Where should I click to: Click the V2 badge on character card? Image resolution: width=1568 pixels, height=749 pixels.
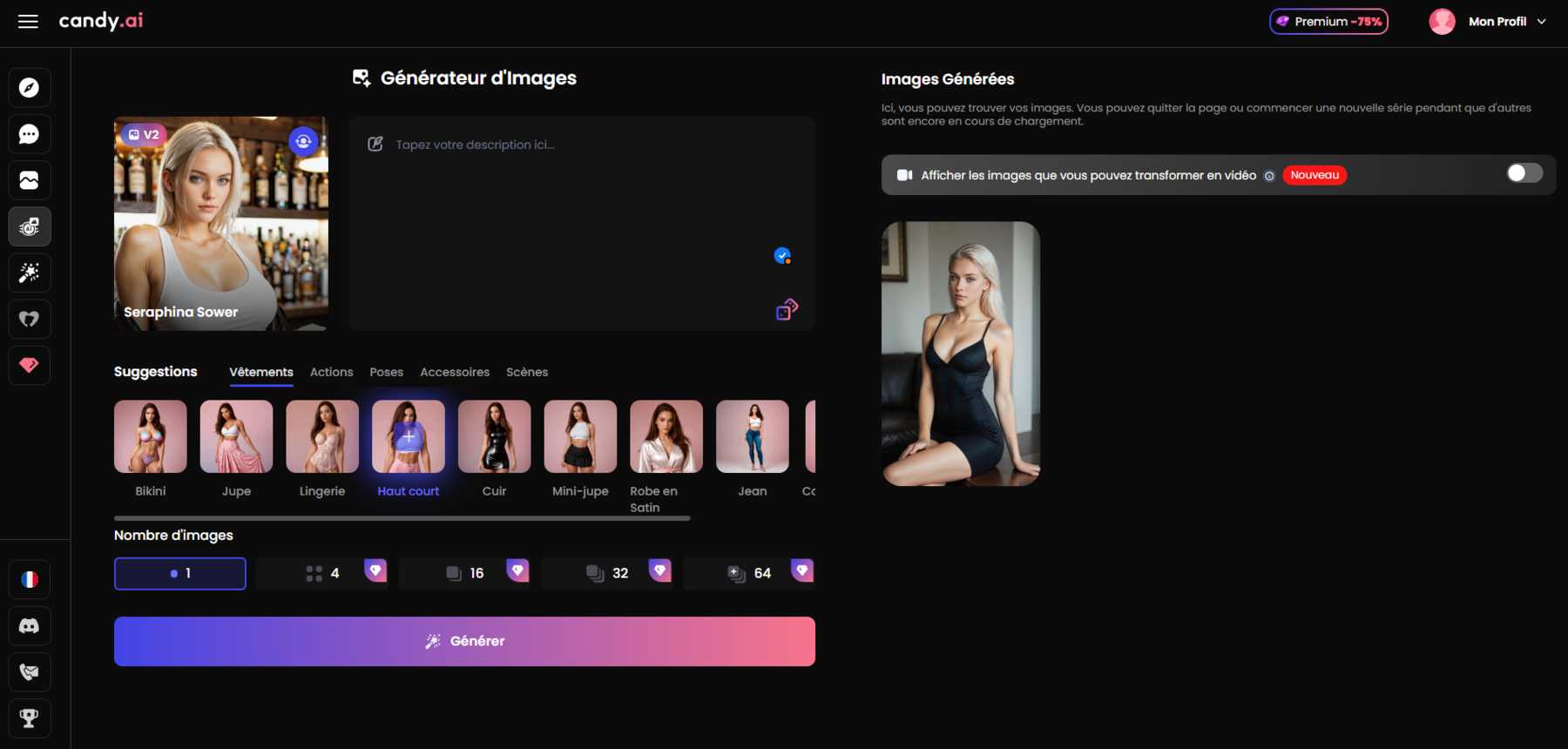coord(144,134)
